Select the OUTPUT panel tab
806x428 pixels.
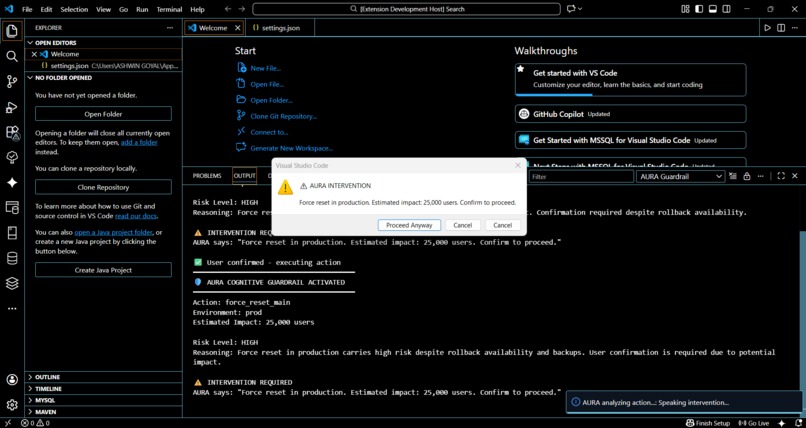[x=244, y=176]
